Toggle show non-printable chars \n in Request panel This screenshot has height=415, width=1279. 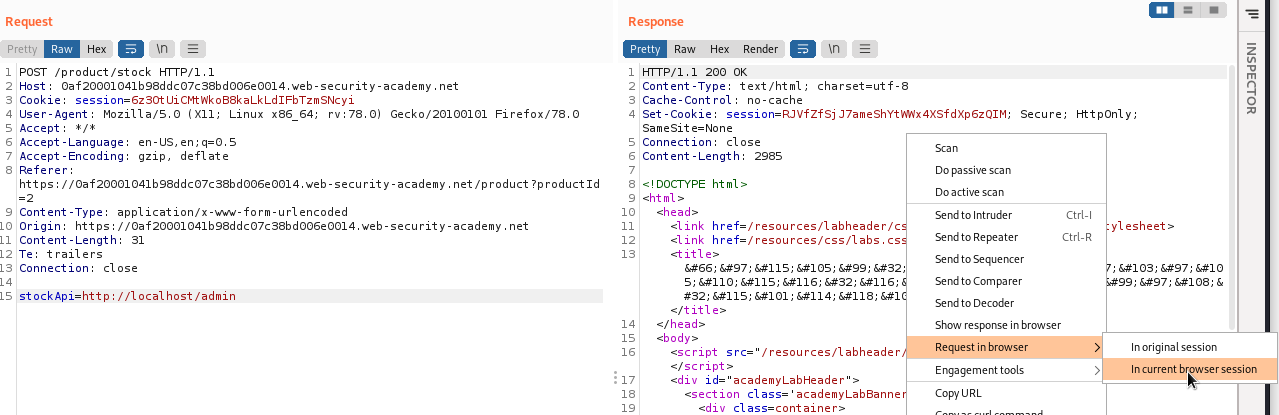pyautogui.click(x=162, y=49)
